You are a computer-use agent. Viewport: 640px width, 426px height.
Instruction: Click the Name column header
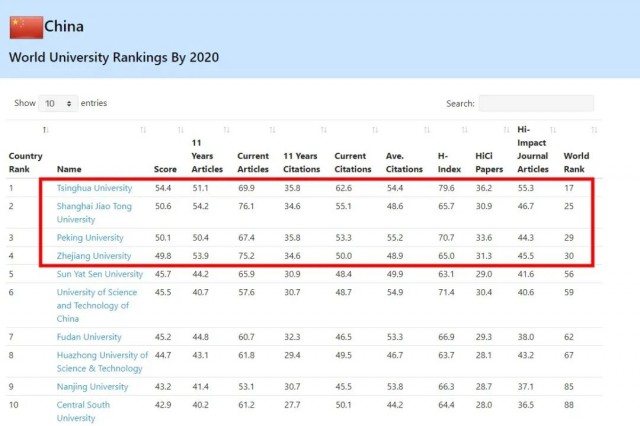[69, 169]
